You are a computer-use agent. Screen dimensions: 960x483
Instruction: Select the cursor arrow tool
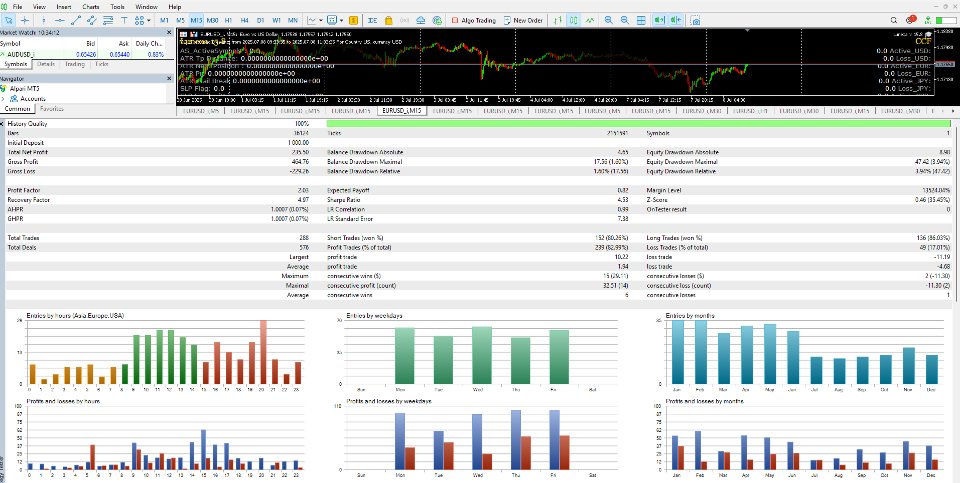click(x=9, y=20)
